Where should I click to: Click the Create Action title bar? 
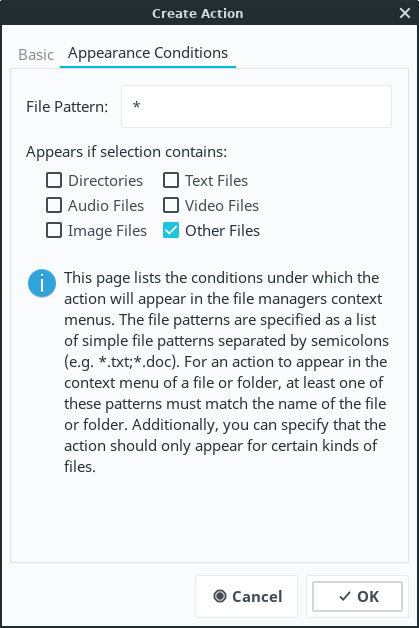pyautogui.click(x=197, y=13)
